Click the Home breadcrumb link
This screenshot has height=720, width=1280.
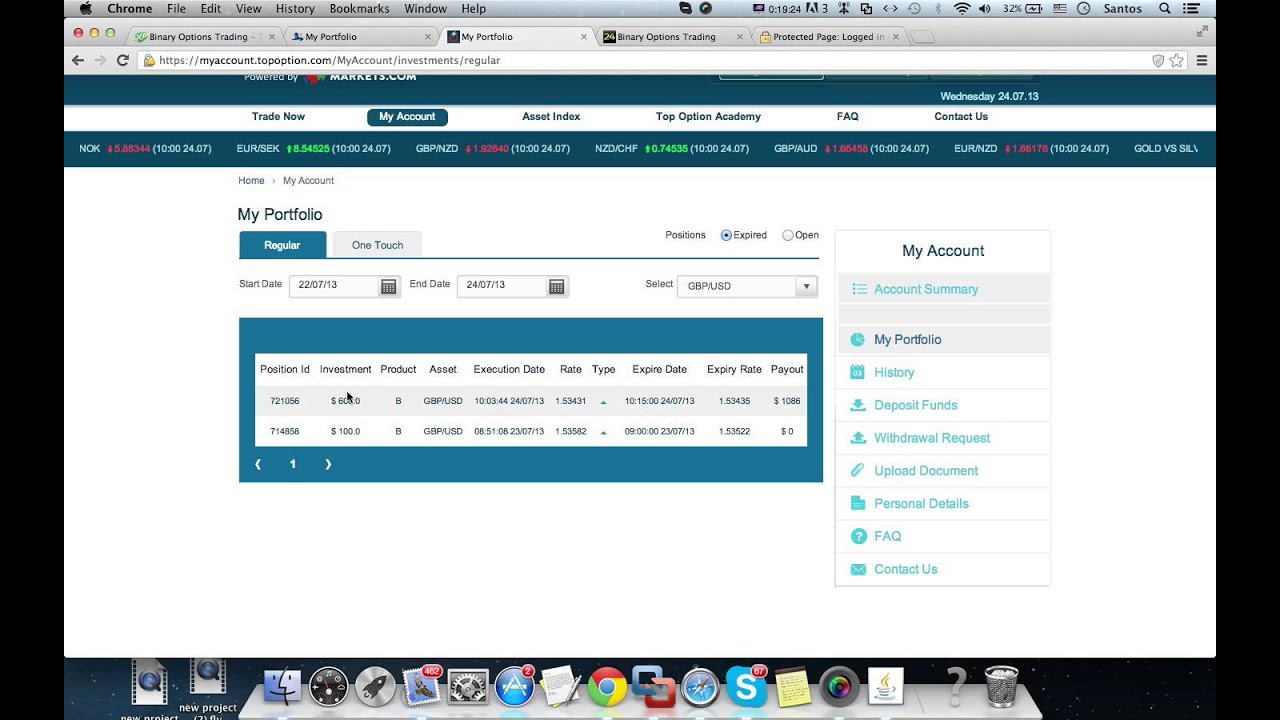pos(251,181)
